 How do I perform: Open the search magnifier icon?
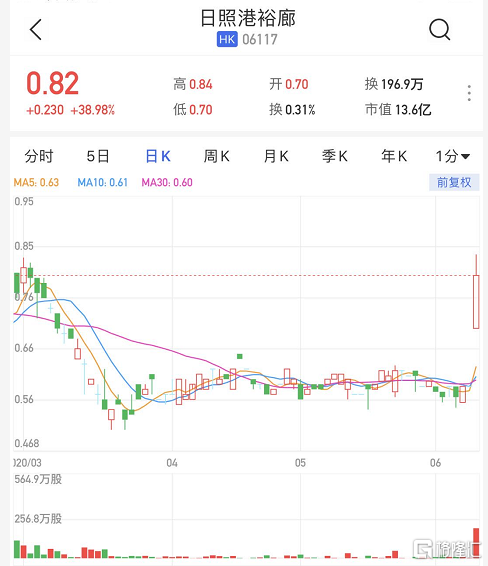pos(439,29)
